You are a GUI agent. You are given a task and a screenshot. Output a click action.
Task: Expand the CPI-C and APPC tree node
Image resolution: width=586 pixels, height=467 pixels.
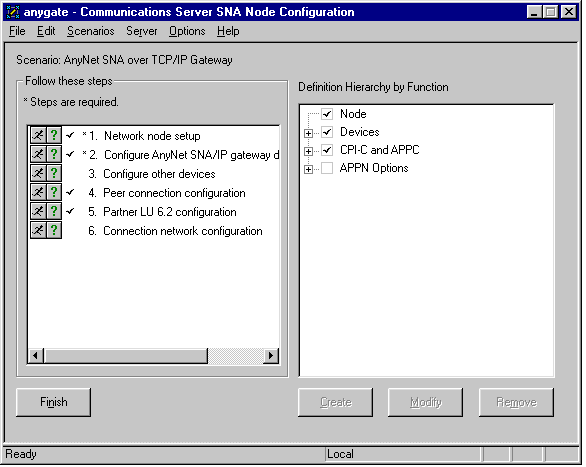click(x=309, y=151)
